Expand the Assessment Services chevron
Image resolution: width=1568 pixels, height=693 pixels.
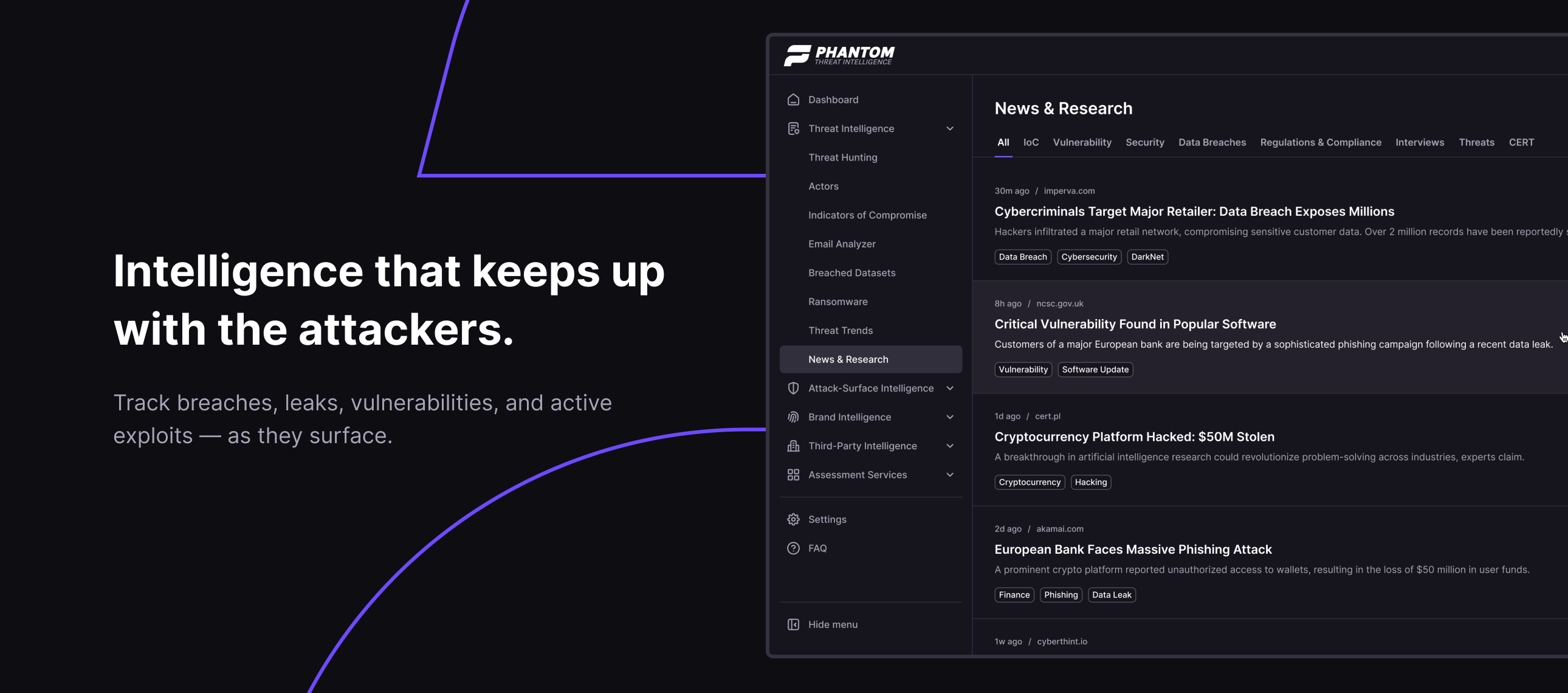(949, 475)
